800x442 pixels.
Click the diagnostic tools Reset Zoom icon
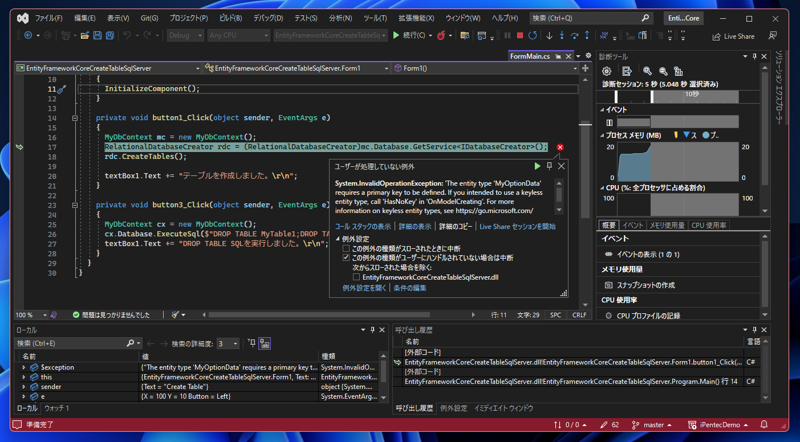pyautogui.click(x=679, y=71)
